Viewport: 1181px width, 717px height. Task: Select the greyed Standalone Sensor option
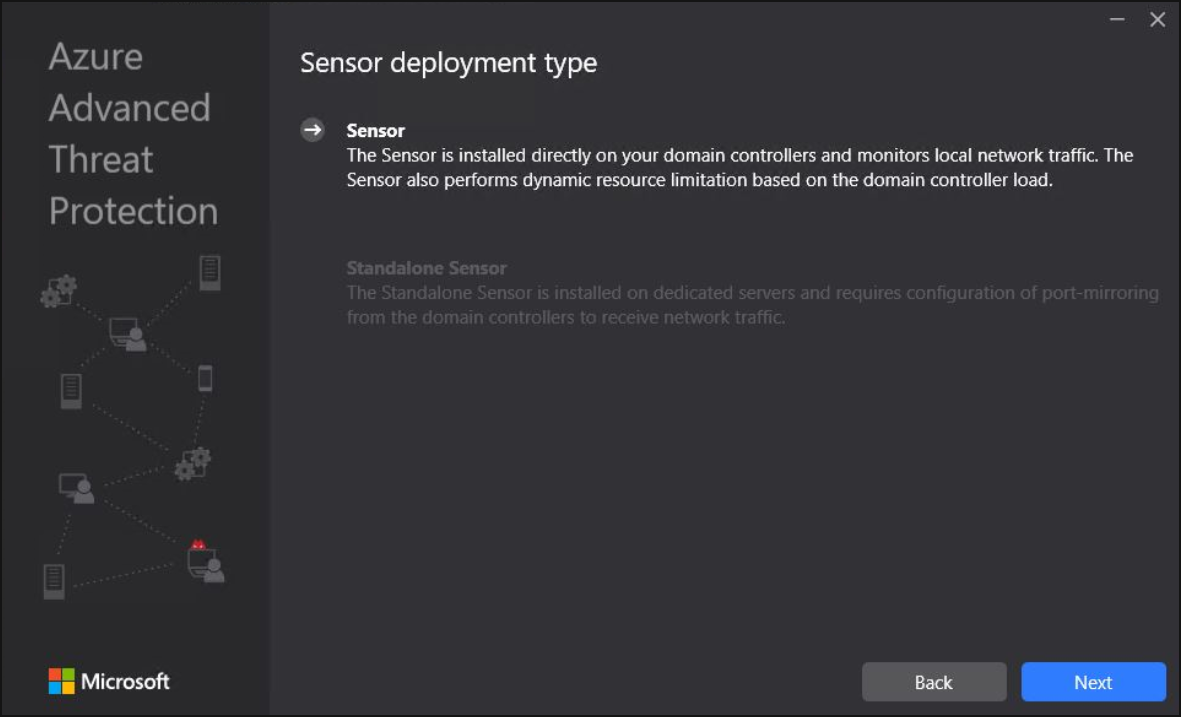tap(426, 267)
